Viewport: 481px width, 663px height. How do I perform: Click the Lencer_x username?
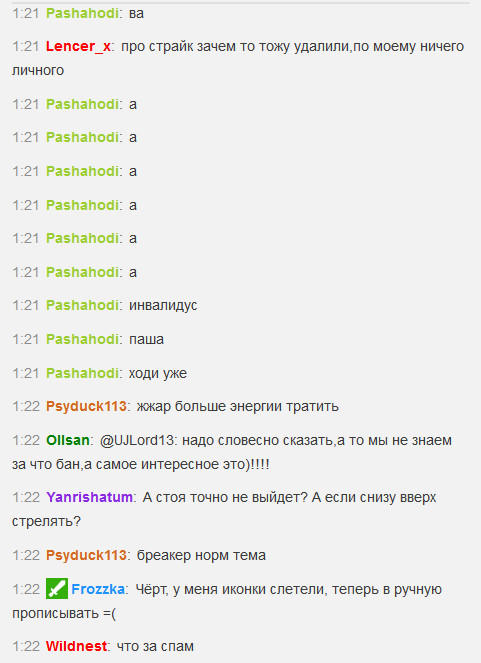pos(78,46)
